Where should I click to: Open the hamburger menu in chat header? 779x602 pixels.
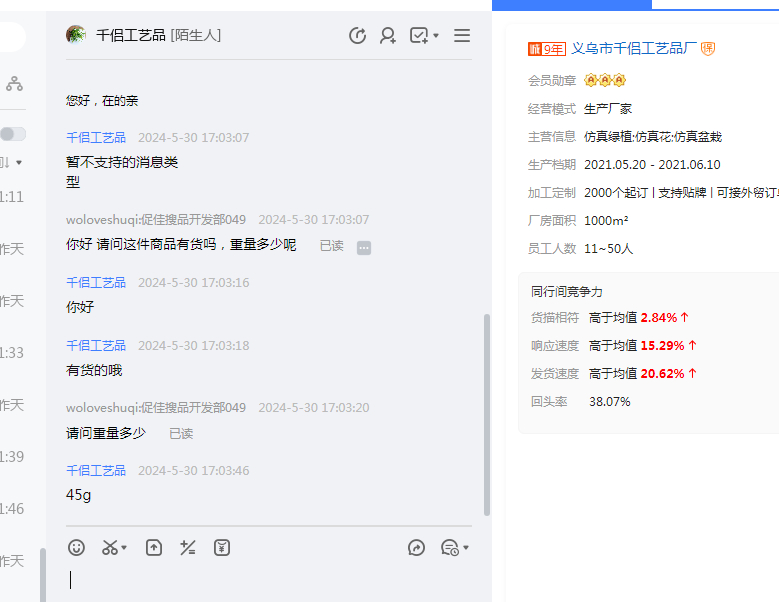pos(462,36)
